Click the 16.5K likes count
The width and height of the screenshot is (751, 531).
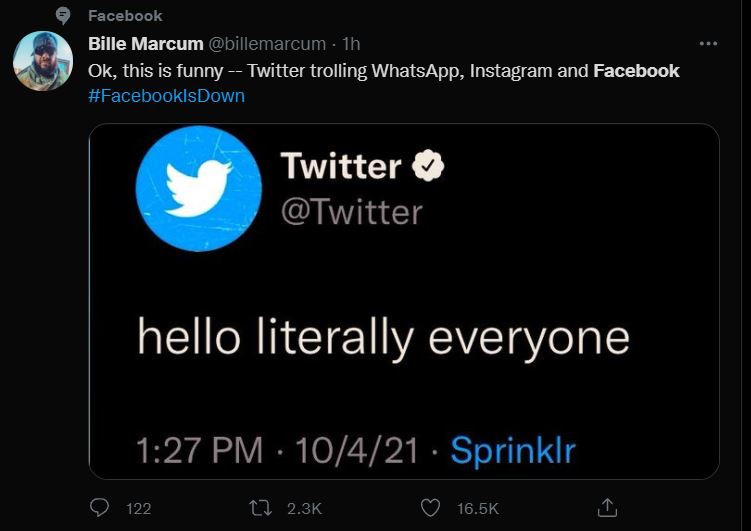click(x=477, y=509)
